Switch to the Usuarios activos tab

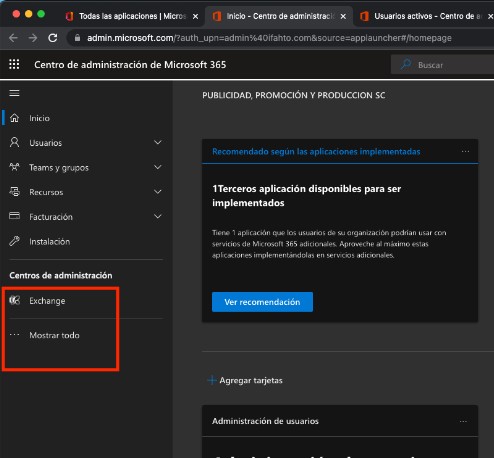pyautogui.click(x=424, y=16)
